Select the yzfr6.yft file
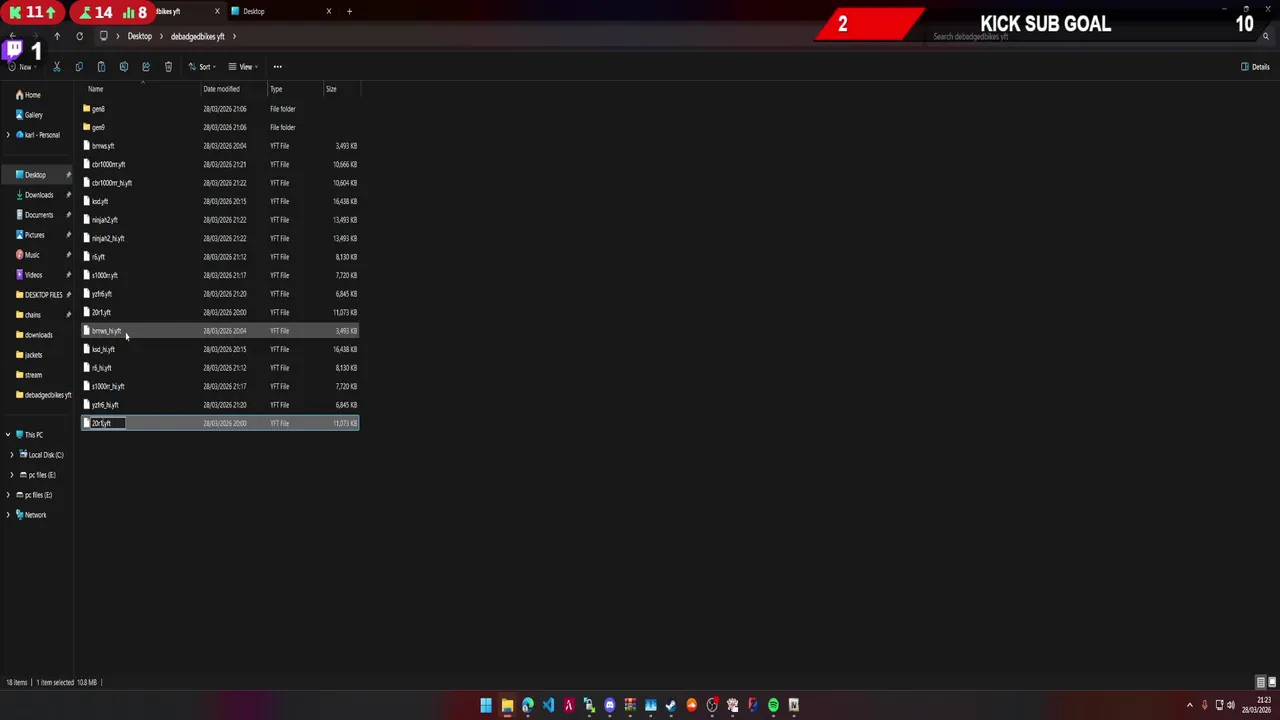1280x720 pixels. [x=220, y=294]
